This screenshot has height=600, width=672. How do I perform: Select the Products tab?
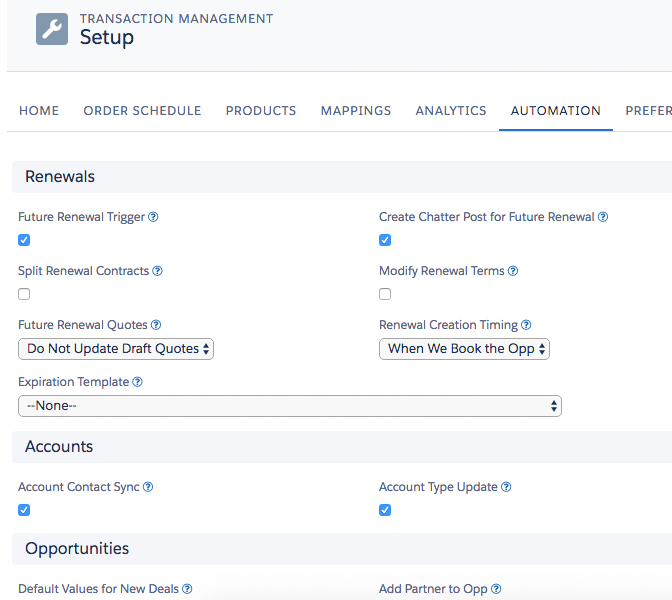pyautogui.click(x=261, y=111)
